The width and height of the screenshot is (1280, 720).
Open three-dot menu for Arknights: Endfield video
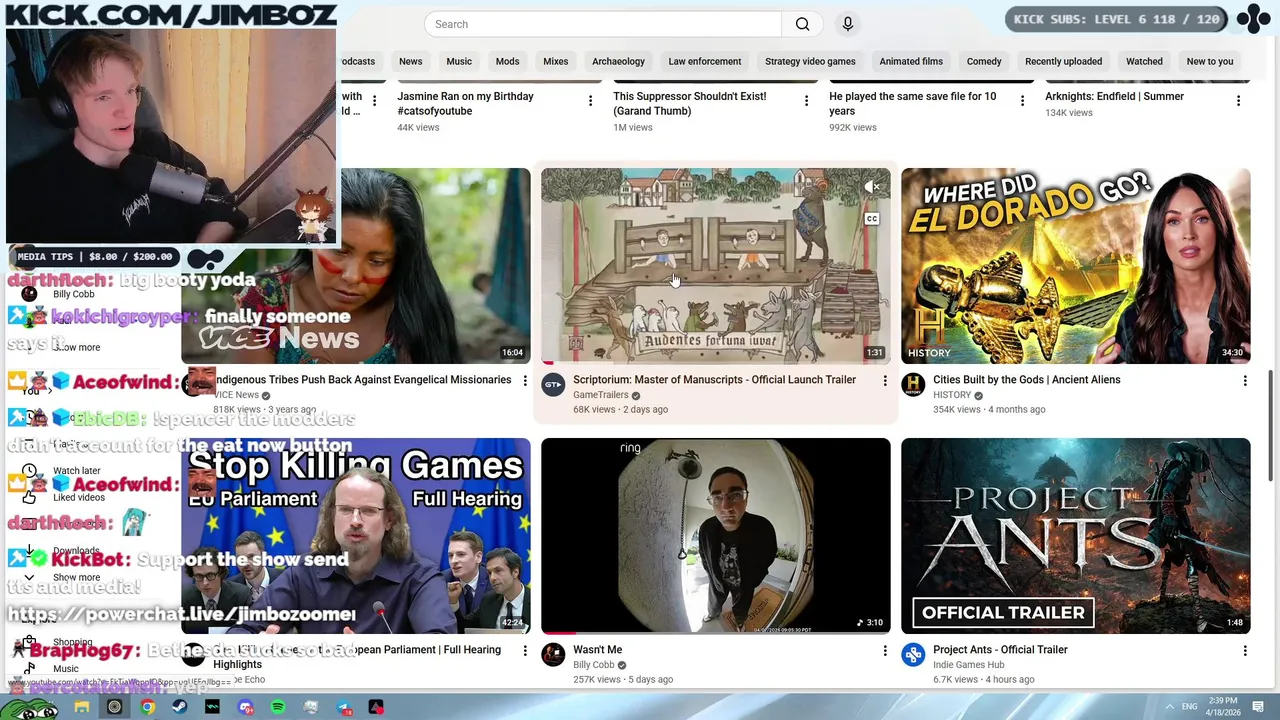(1238, 100)
